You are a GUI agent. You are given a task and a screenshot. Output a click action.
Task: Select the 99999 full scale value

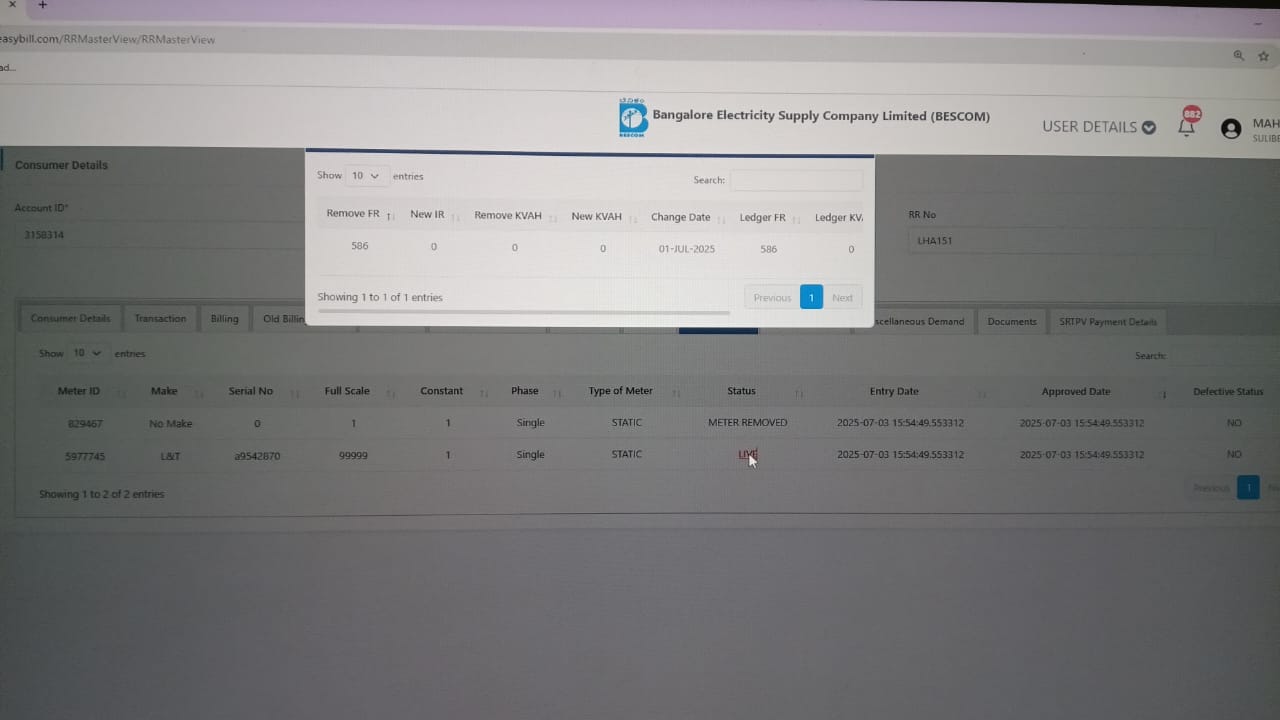353,455
